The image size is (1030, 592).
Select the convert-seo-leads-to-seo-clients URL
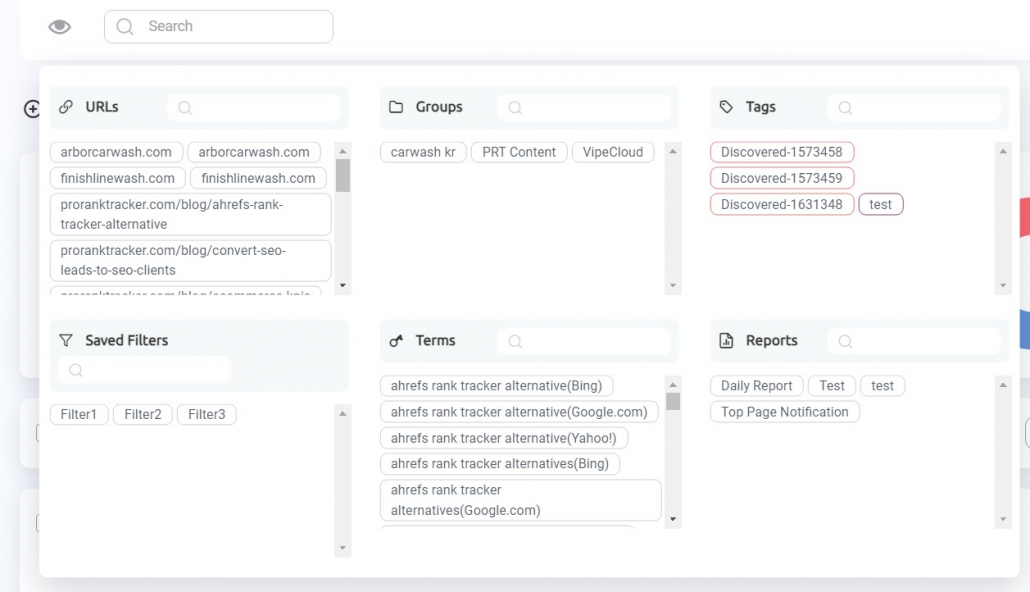pyautogui.click(x=190, y=260)
